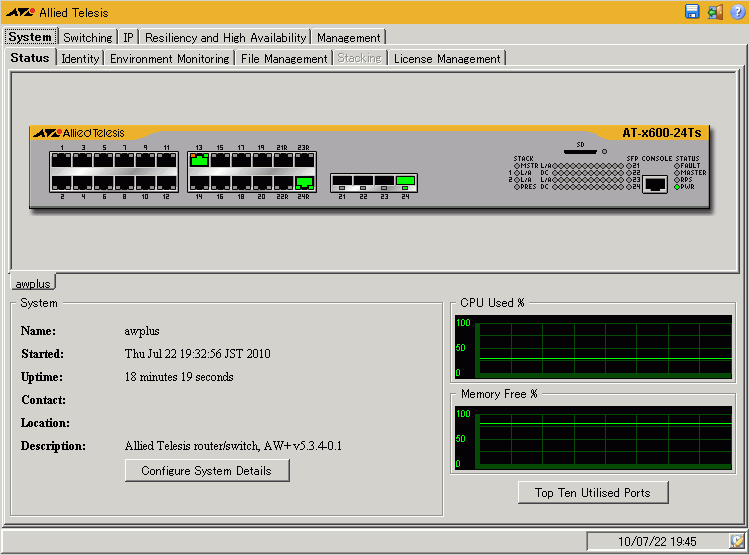
Task: Click the green PWR status LED
Action: (677, 187)
